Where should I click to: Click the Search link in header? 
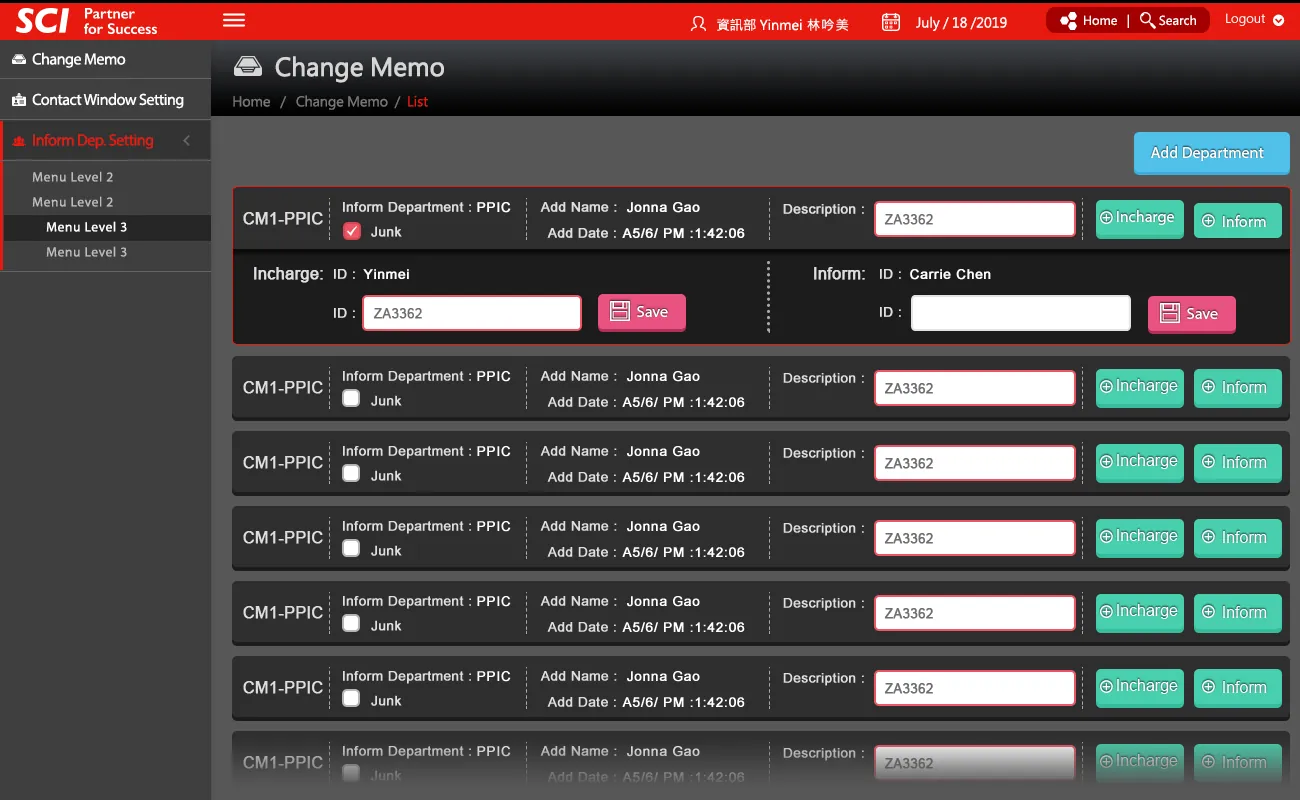click(1177, 21)
